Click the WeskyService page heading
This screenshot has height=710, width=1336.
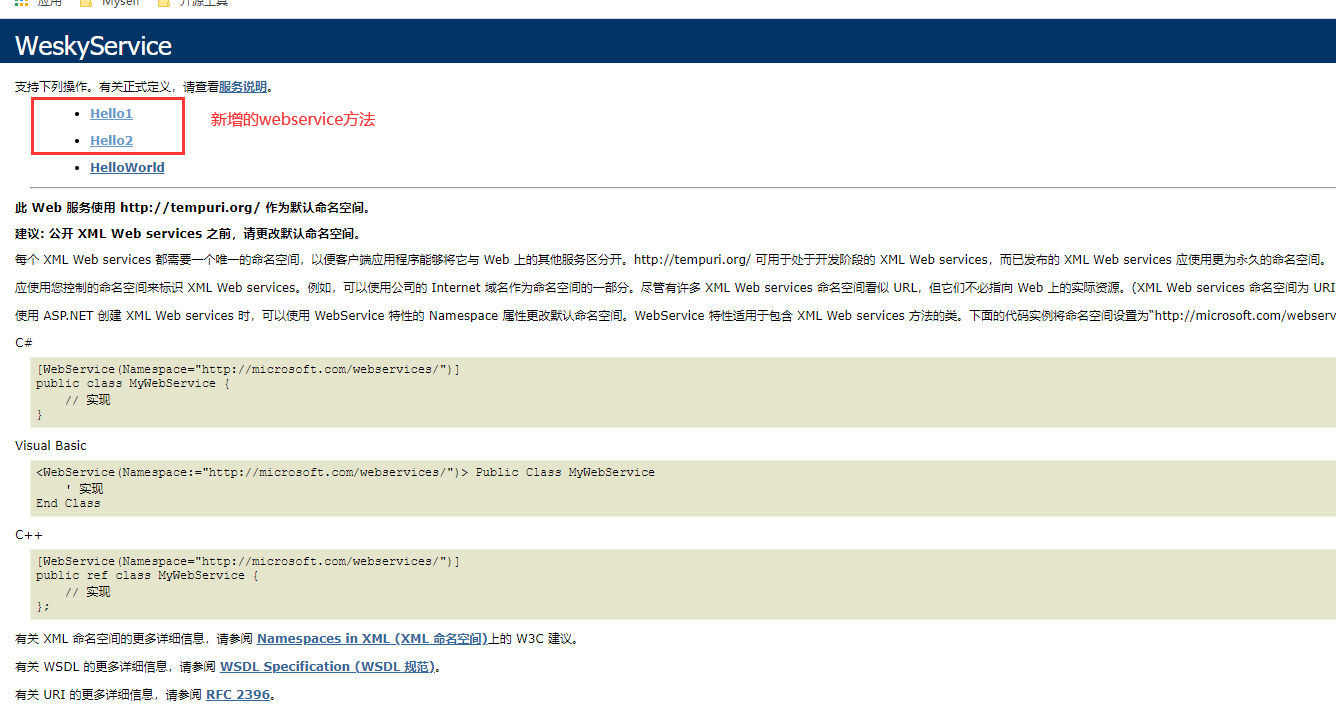(93, 45)
